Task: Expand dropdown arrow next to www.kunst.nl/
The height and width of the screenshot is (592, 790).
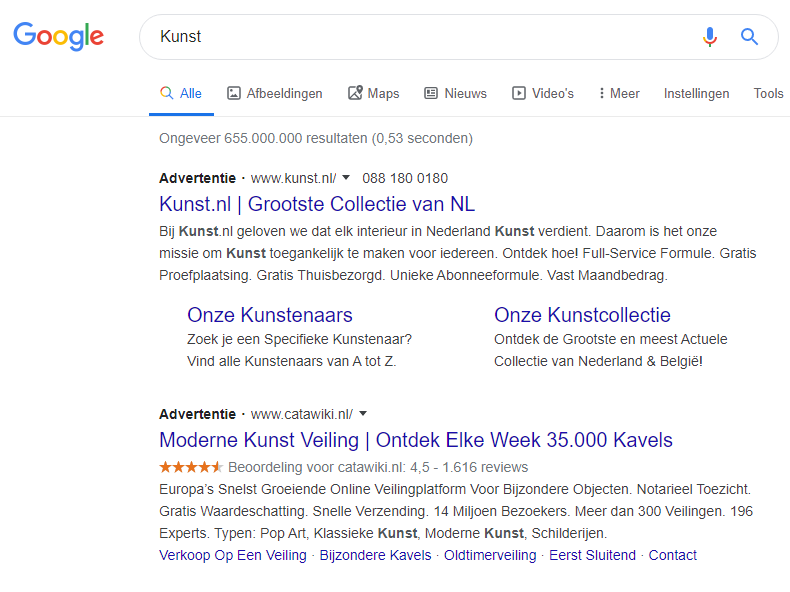Action: 346,177
